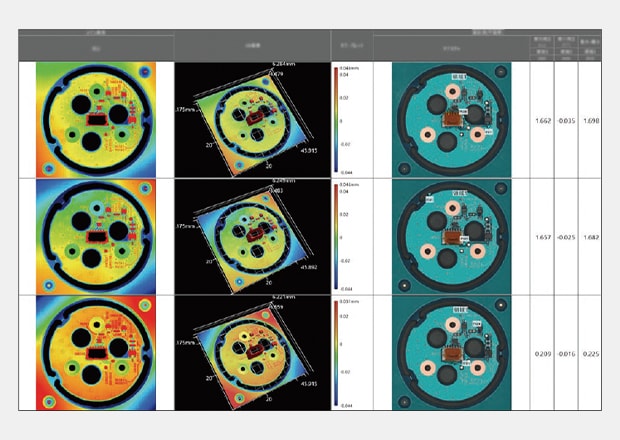The width and height of the screenshot is (620, 440).
Task: Select the 1.698 measurement cell
Action: click(591, 120)
